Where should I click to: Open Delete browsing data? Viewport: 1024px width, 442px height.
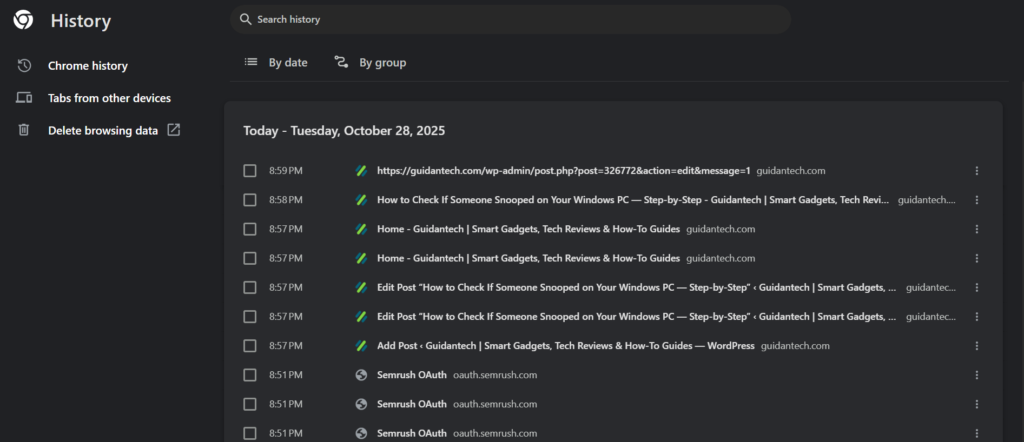103,131
